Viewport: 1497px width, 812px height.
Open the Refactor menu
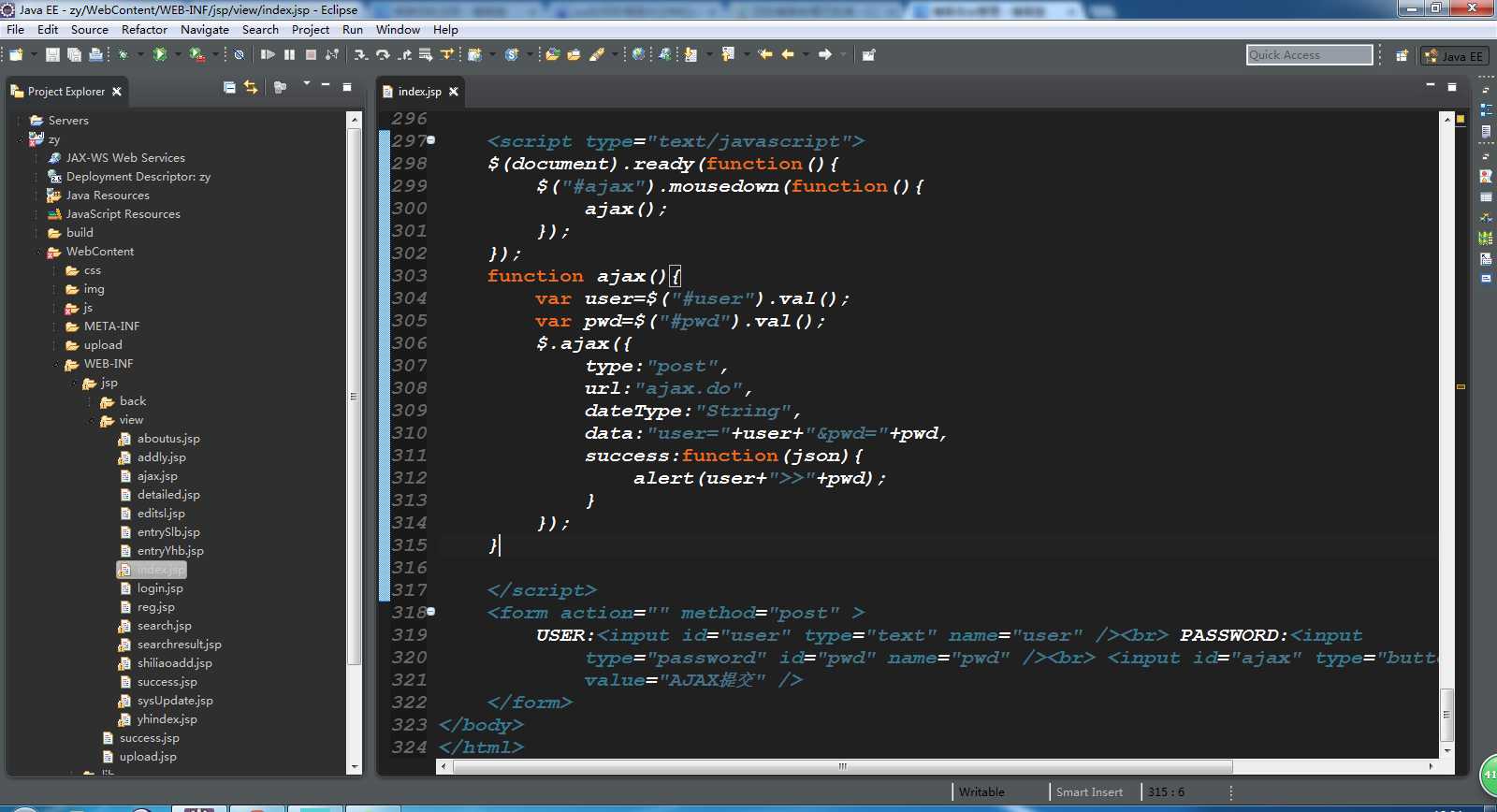point(144,30)
